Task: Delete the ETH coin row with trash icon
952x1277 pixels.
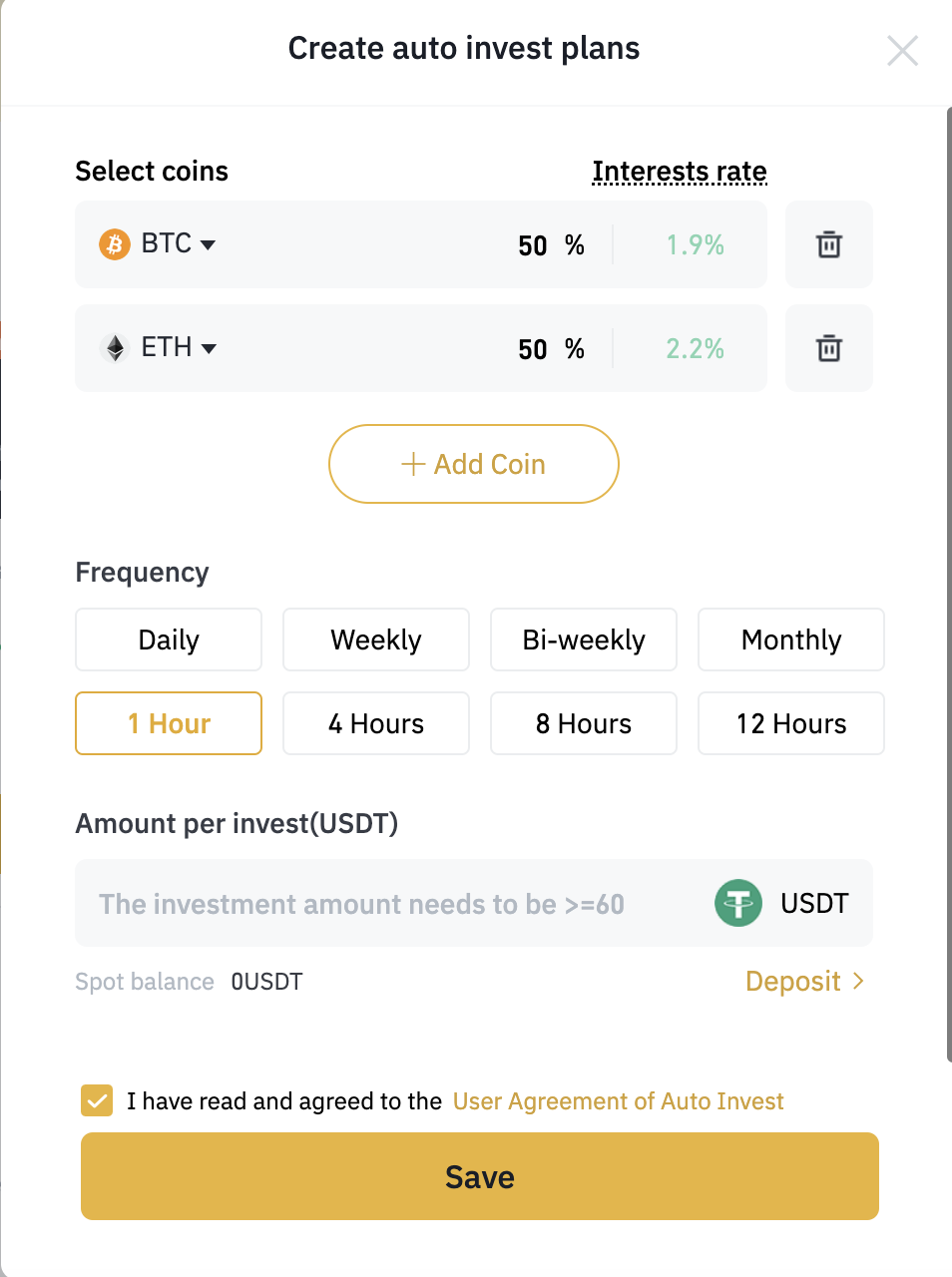Action: pos(829,348)
